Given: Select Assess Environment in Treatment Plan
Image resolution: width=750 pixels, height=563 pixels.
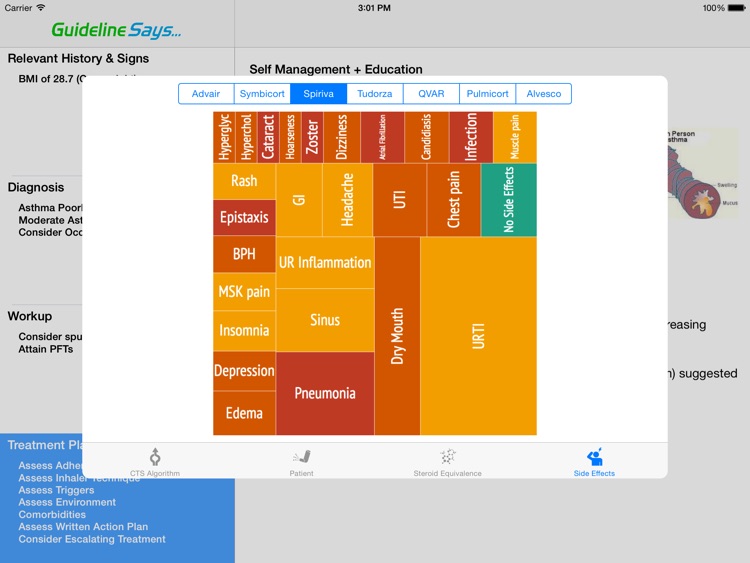Looking at the screenshot, I should [x=67, y=502].
